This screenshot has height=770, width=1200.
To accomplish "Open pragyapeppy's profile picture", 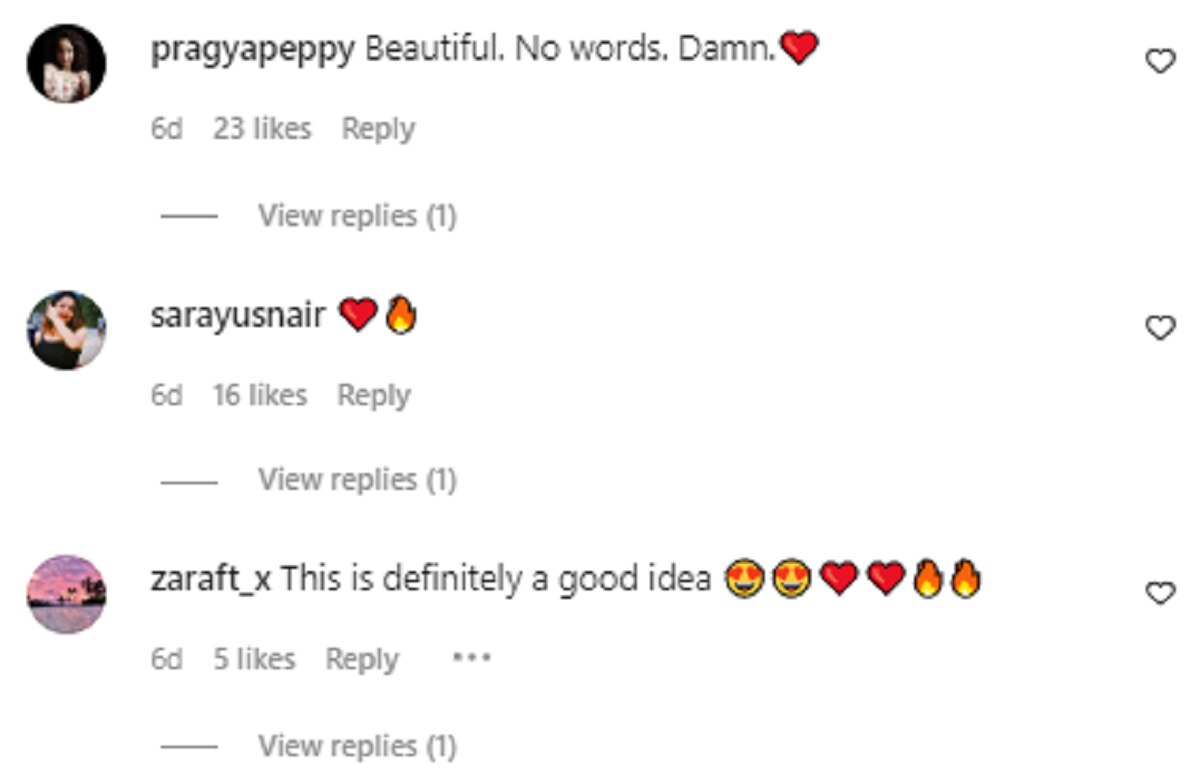I will (x=66, y=63).
